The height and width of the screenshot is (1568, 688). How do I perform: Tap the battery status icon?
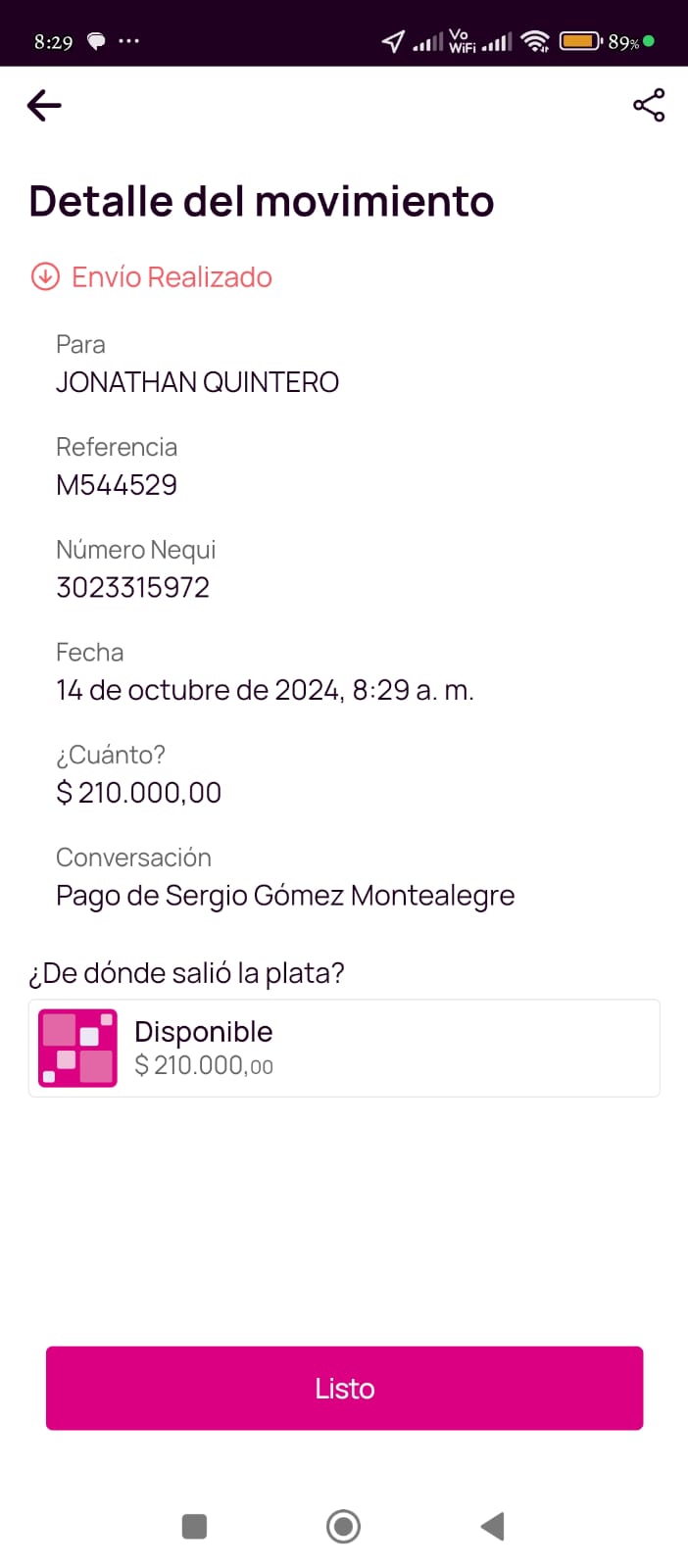(579, 41)
